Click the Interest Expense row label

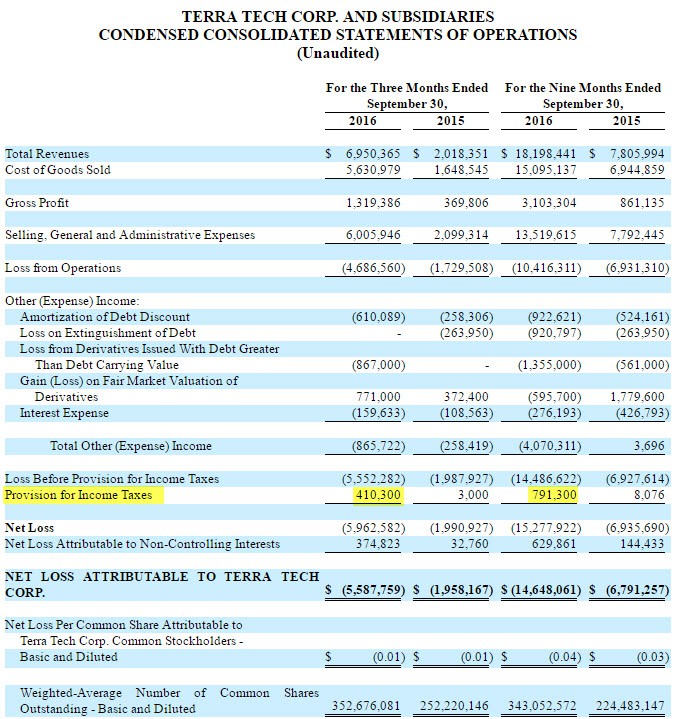[65, 413]
